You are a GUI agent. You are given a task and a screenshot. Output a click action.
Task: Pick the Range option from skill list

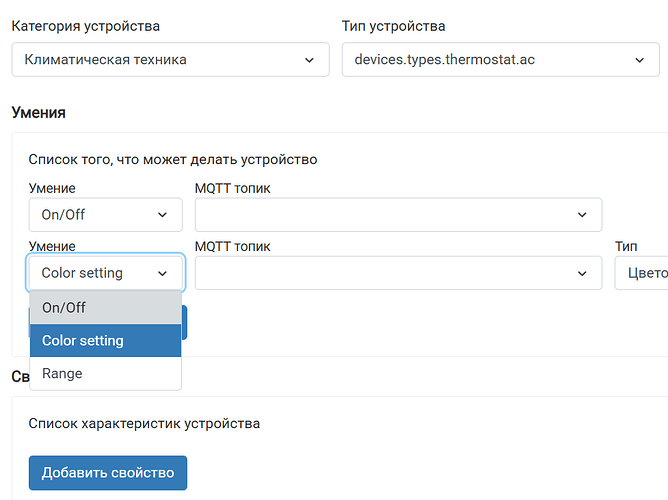[106, 373]
